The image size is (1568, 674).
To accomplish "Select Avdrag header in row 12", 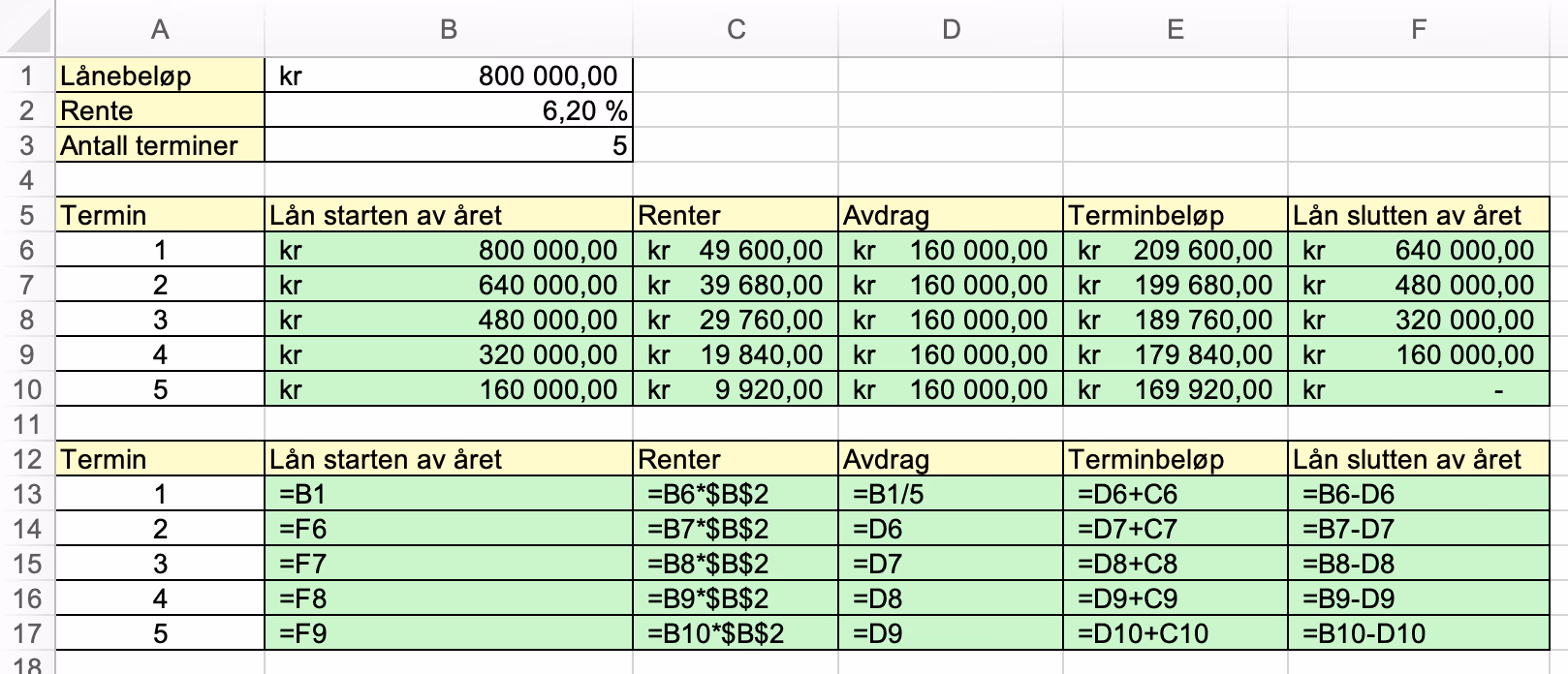I will coord(951,459).
